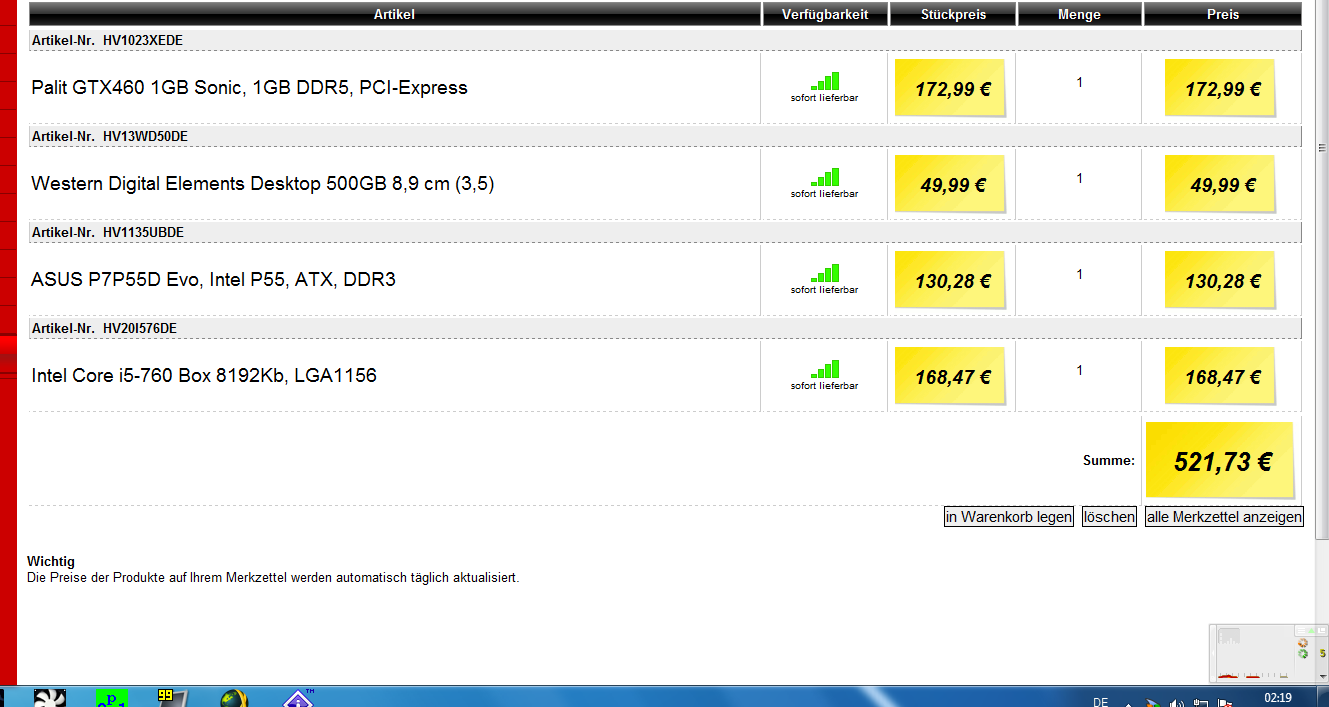1329x707 pixels.
Task: Click the note about daily updated Merkzettel prices
Action: [x=273, y=578]
